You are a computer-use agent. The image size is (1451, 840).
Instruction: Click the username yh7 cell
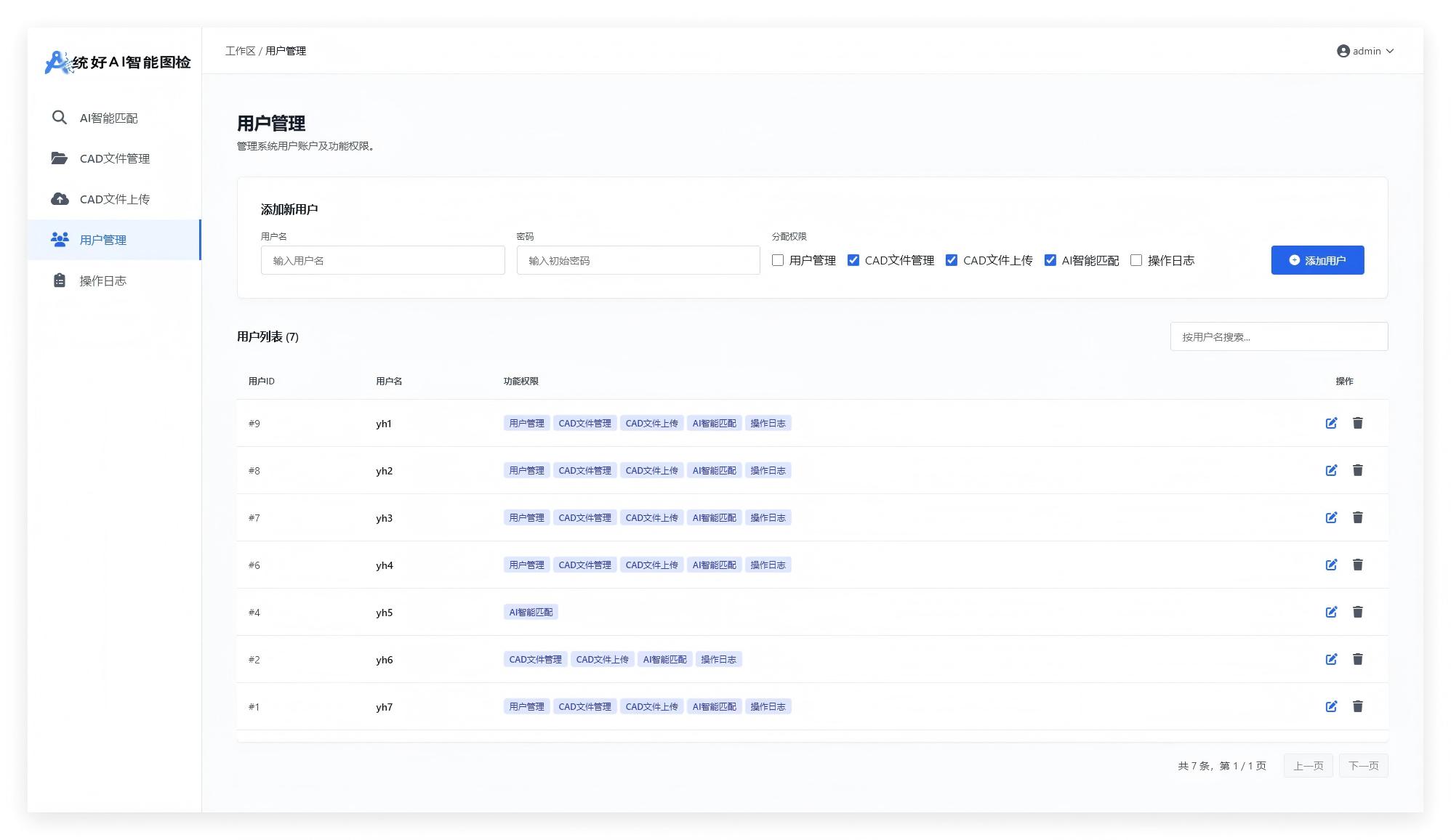385,707
